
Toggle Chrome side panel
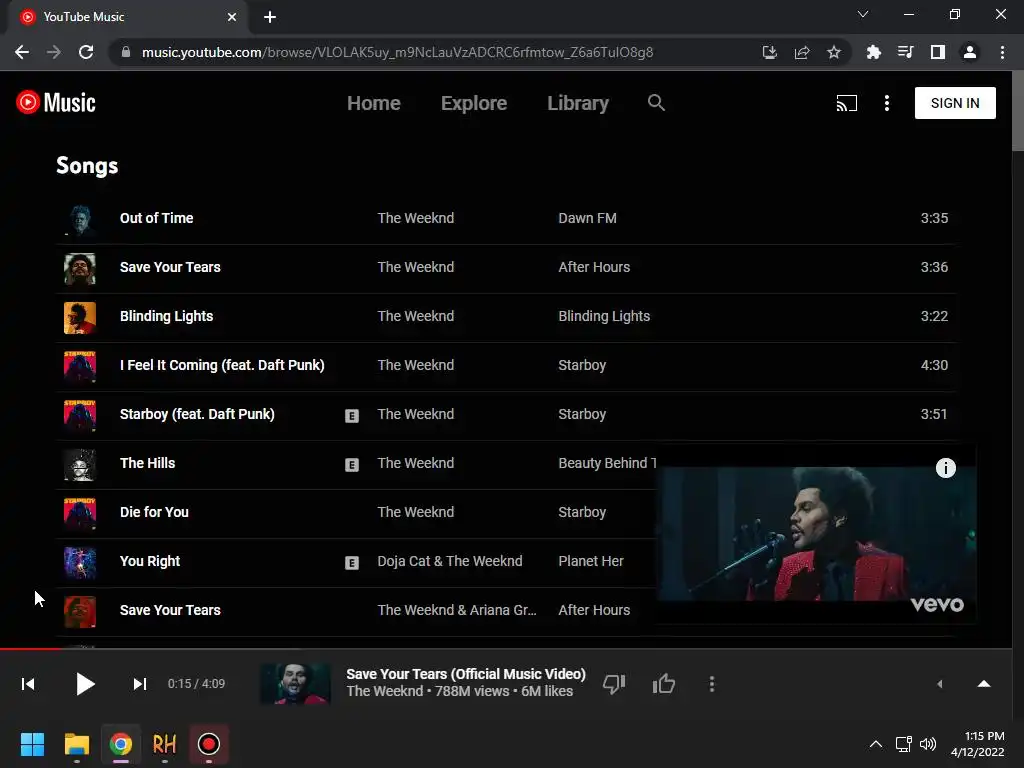[x=938, y=52]
